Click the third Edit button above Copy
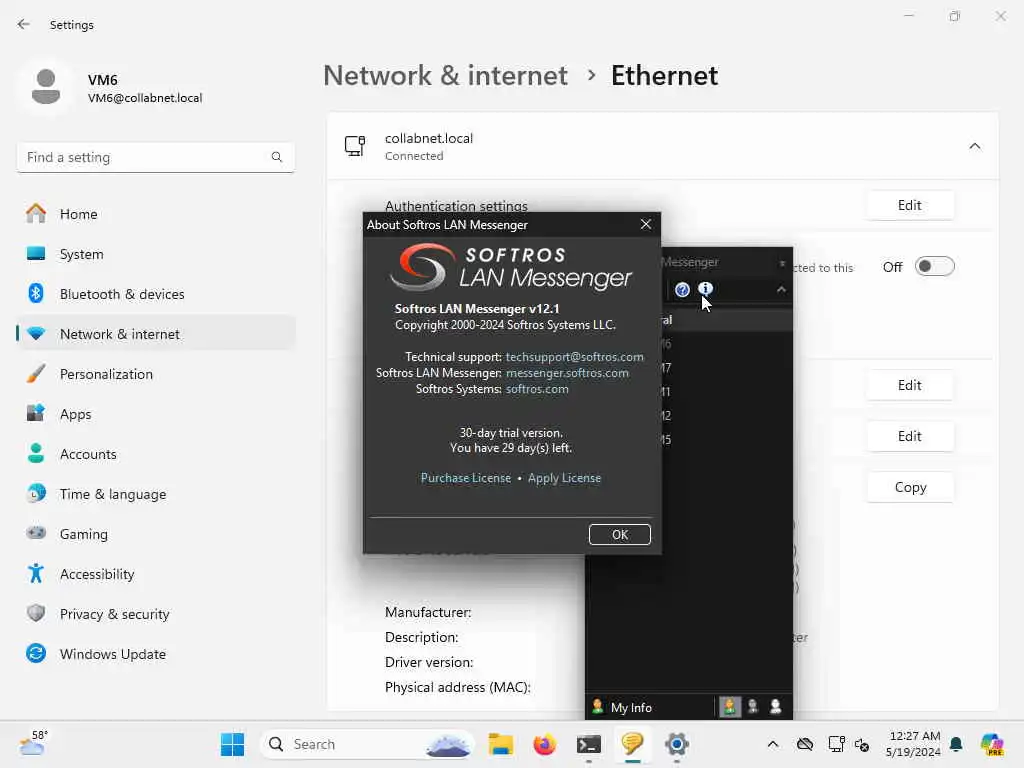The image size is (1024, 768). 910,436
